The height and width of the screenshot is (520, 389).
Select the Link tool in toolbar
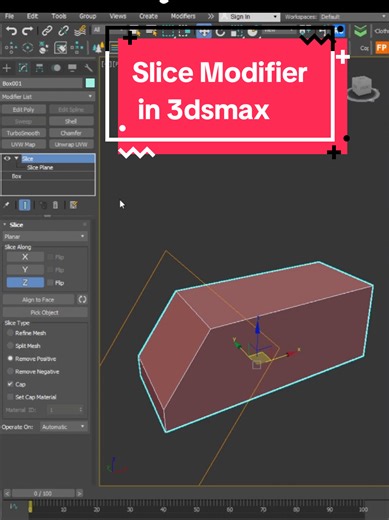click(x=47, y=31)
